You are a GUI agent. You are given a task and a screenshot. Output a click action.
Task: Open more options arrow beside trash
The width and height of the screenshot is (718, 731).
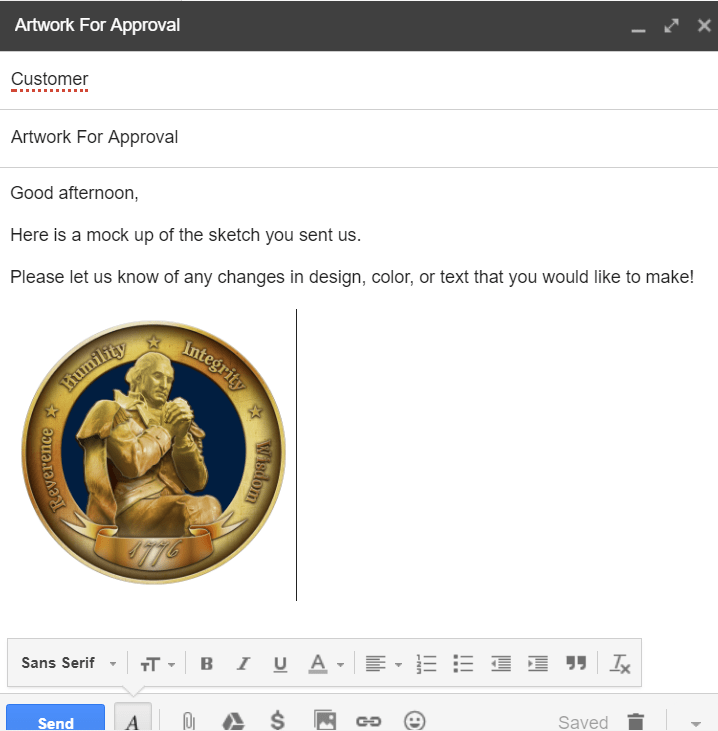click(x=696, y=722)
